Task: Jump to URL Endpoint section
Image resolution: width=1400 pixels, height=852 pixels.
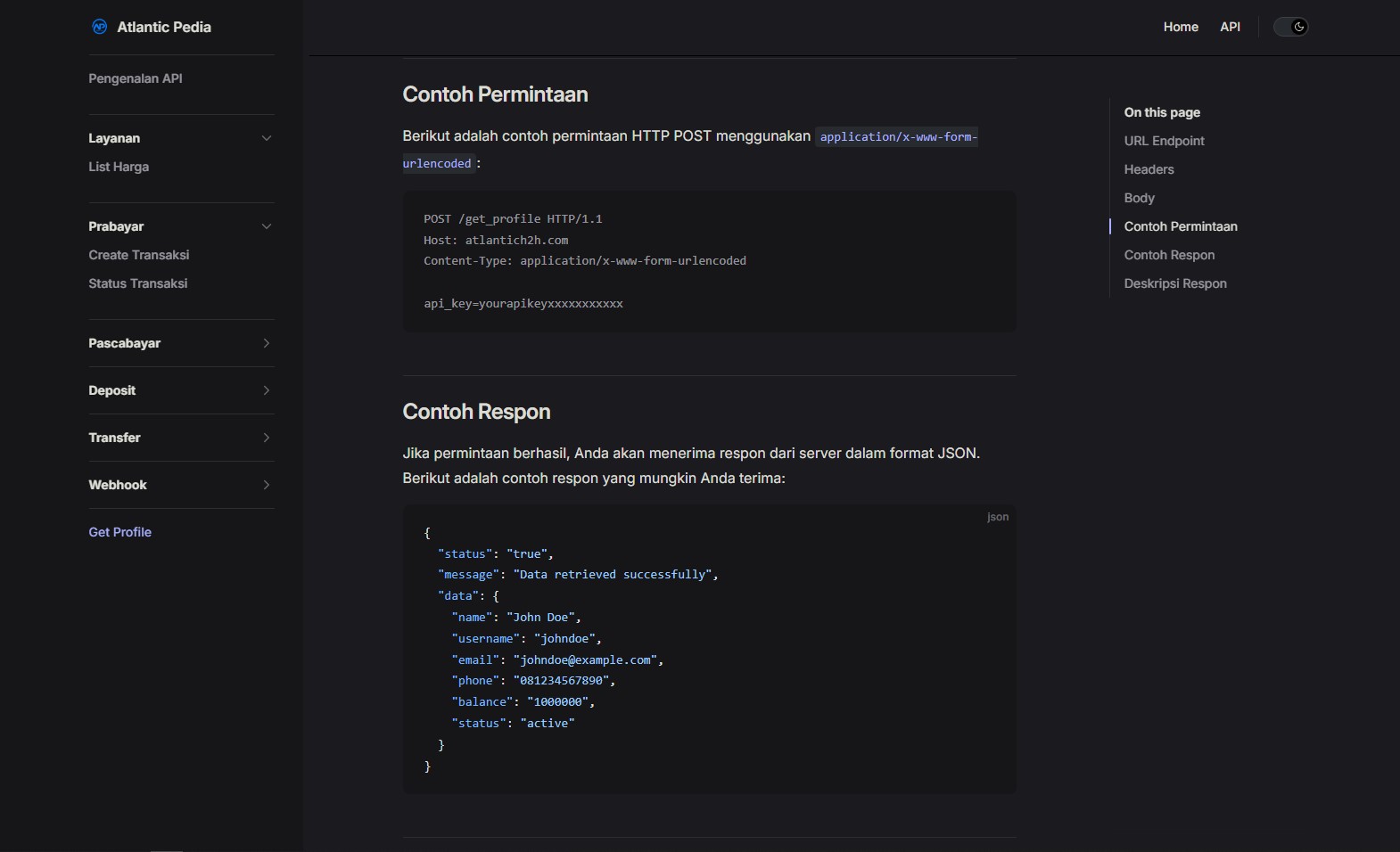Action: 1164,141
